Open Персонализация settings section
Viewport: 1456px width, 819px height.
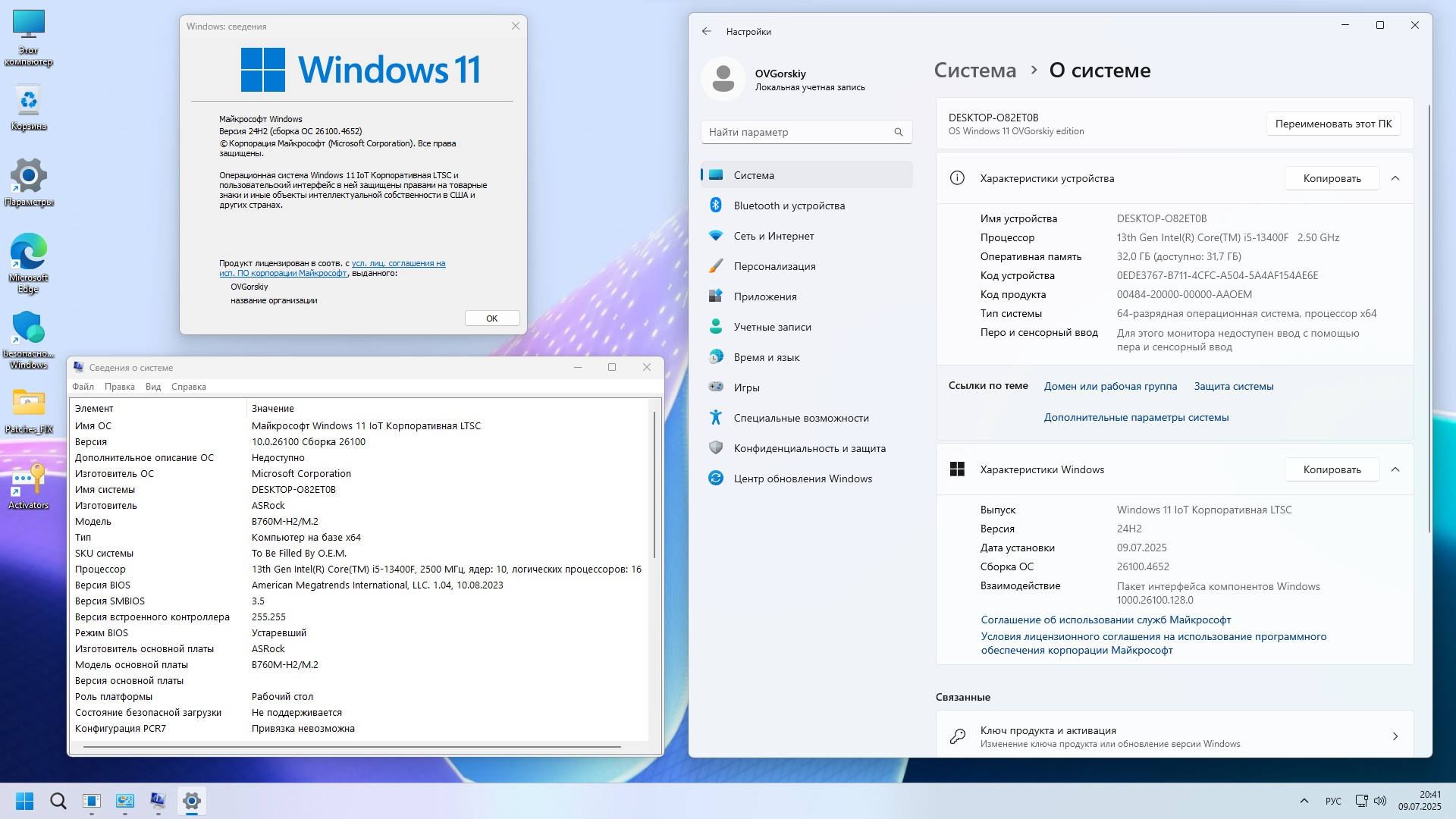tap(774, 266)
